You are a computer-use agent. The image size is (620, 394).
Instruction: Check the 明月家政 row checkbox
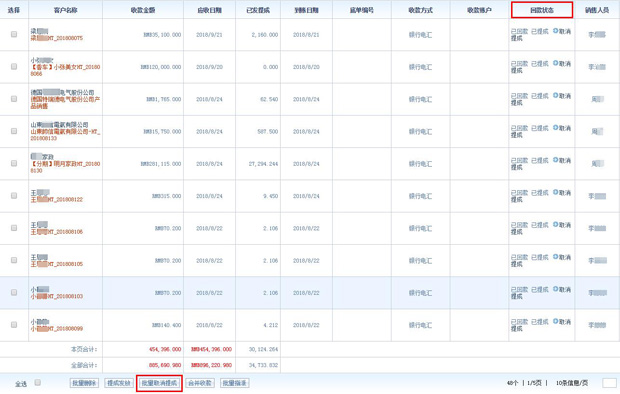14,163
